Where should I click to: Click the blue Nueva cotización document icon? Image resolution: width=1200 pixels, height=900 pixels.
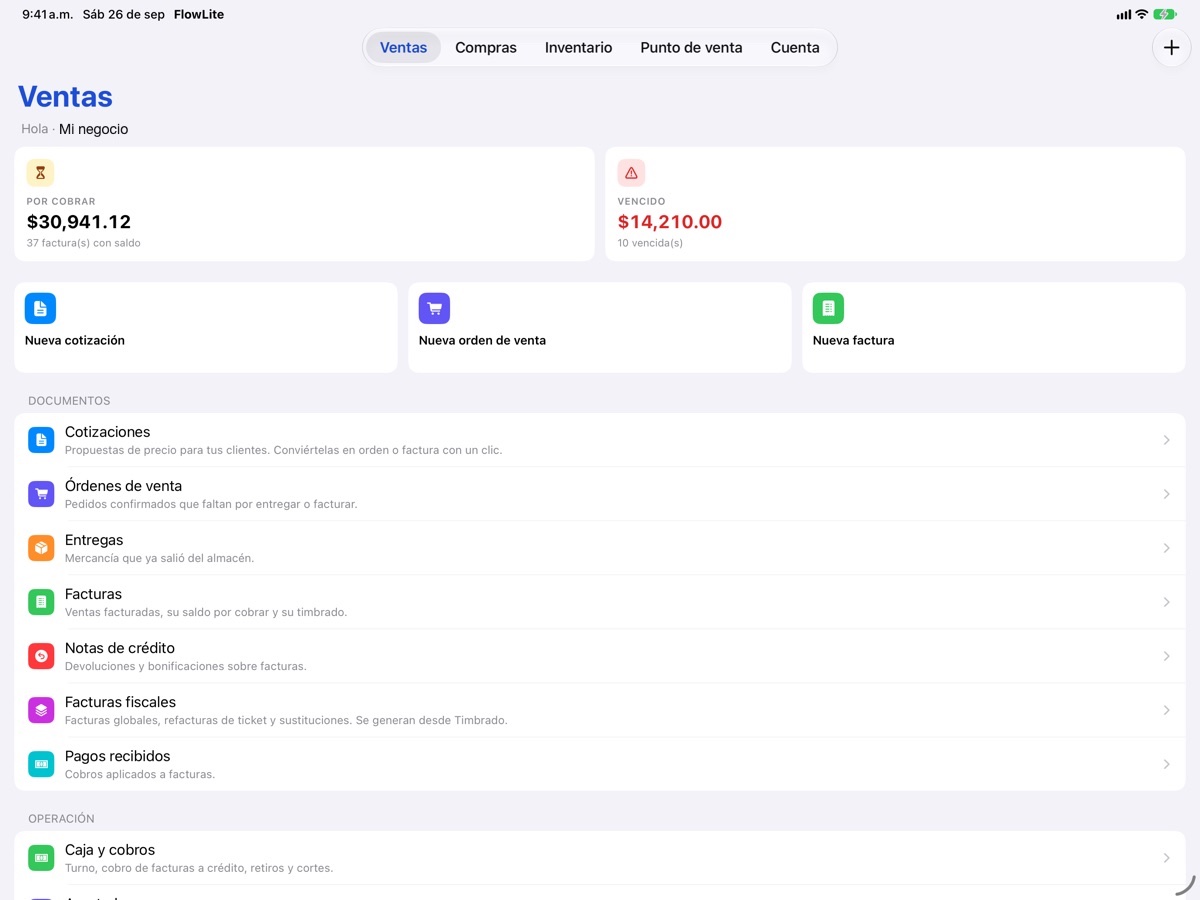point(40,308)
